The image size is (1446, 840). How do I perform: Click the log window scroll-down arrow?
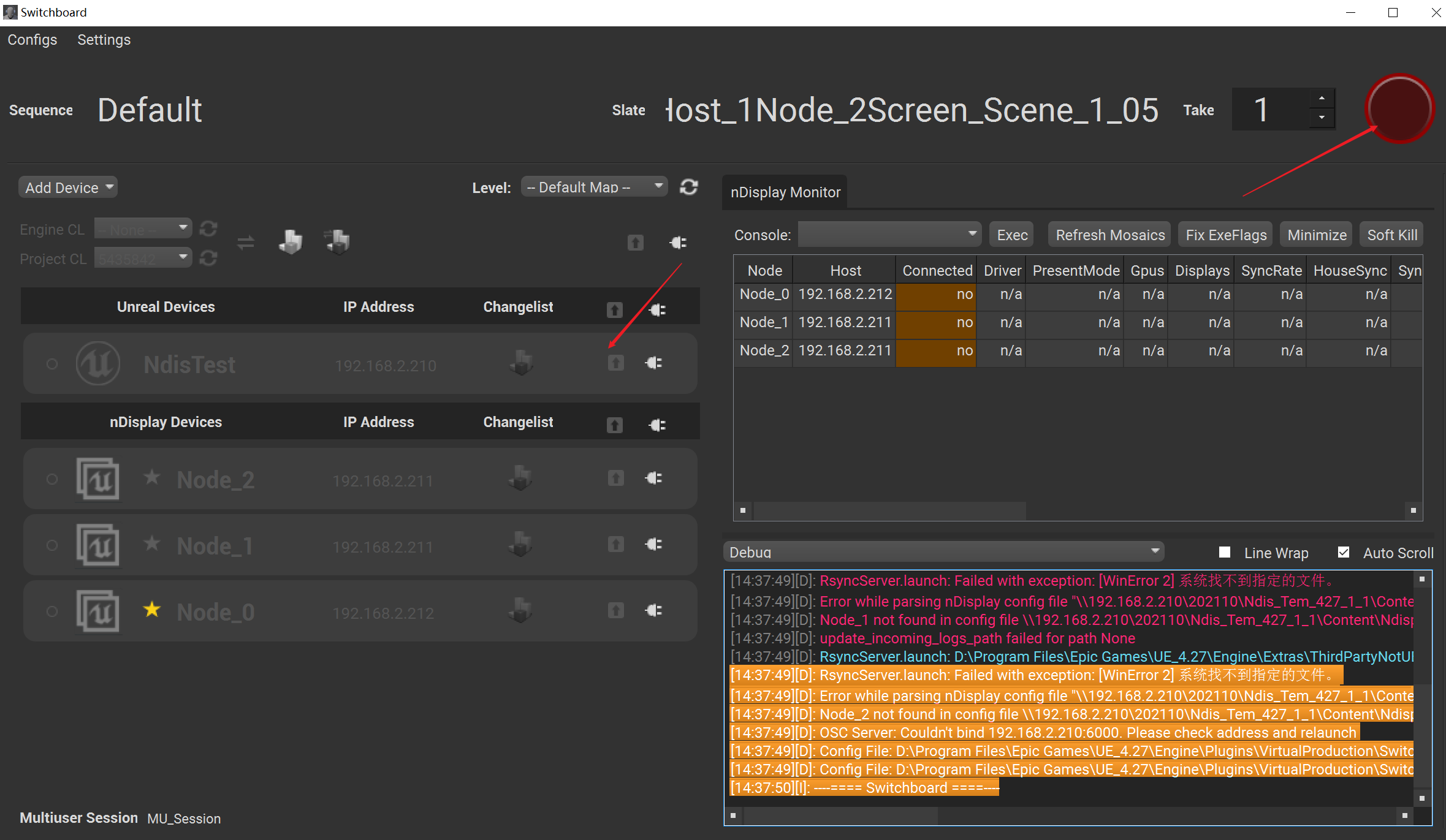[x=1422, y=798]
